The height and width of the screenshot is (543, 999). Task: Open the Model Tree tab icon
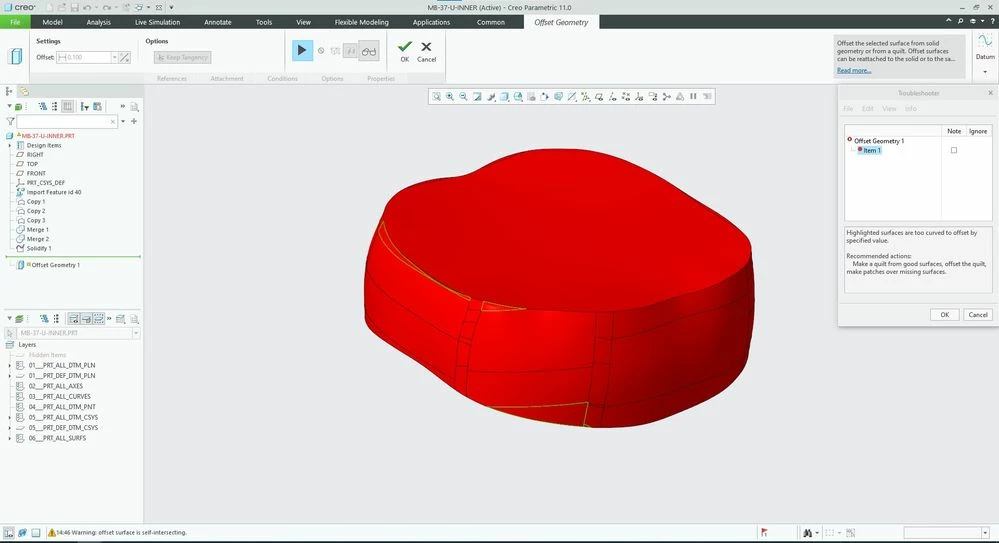[9, 91]
